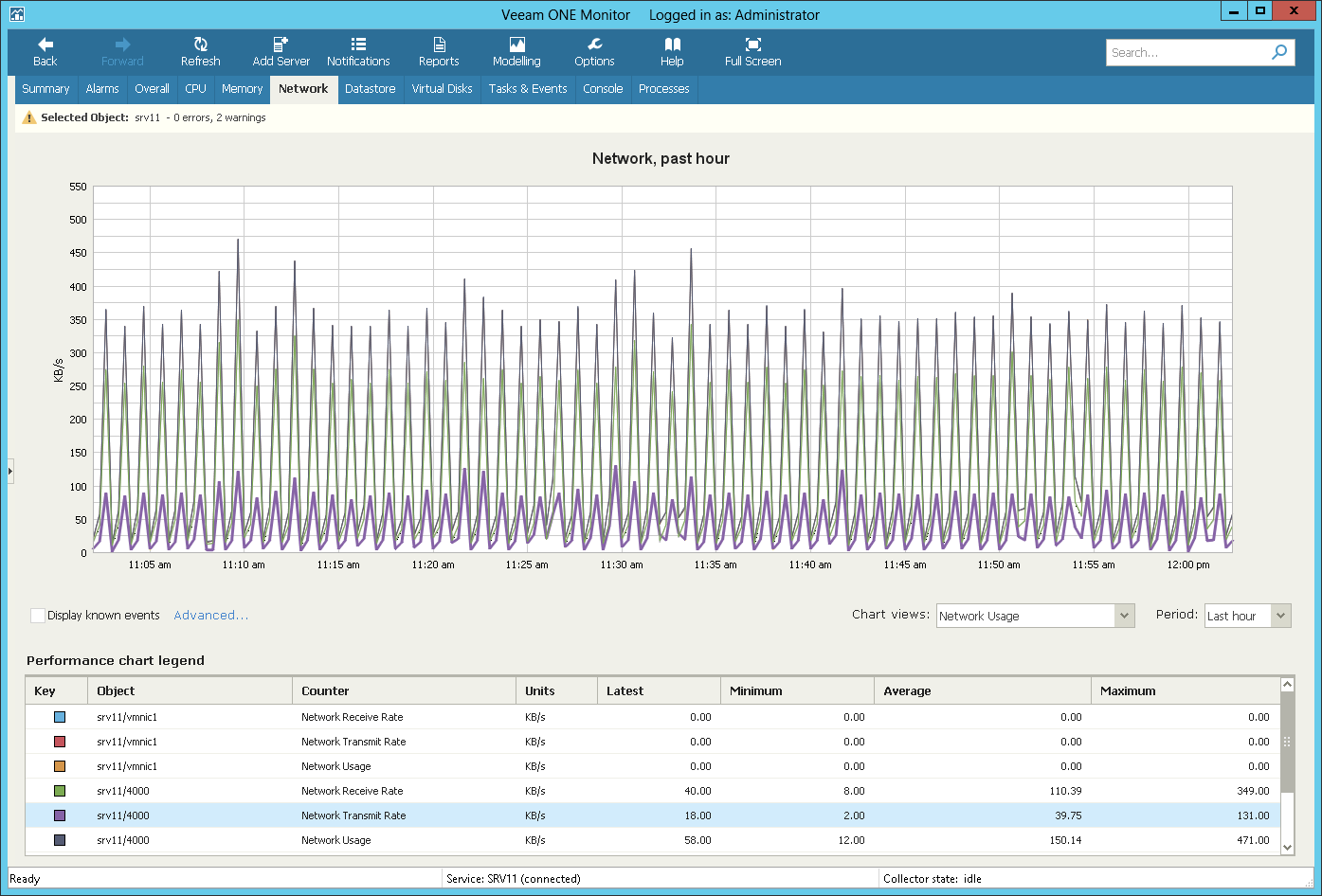The height and width of the screenshot is (896, 1322).
Task: Open the Help book icon
Action: [672, 45]
